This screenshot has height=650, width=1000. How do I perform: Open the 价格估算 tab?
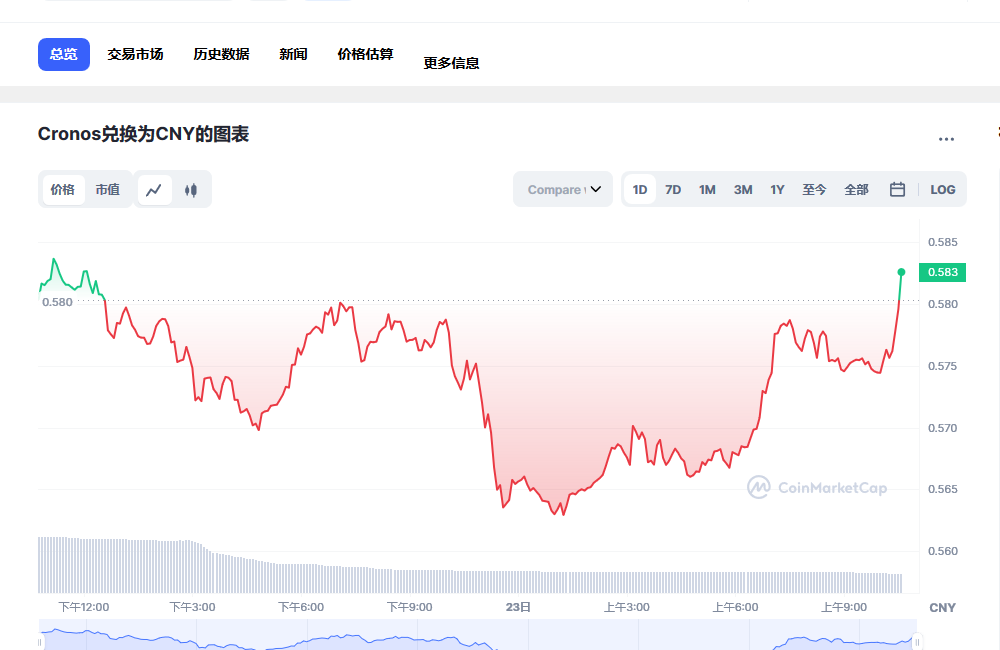[x=365, y=54]
